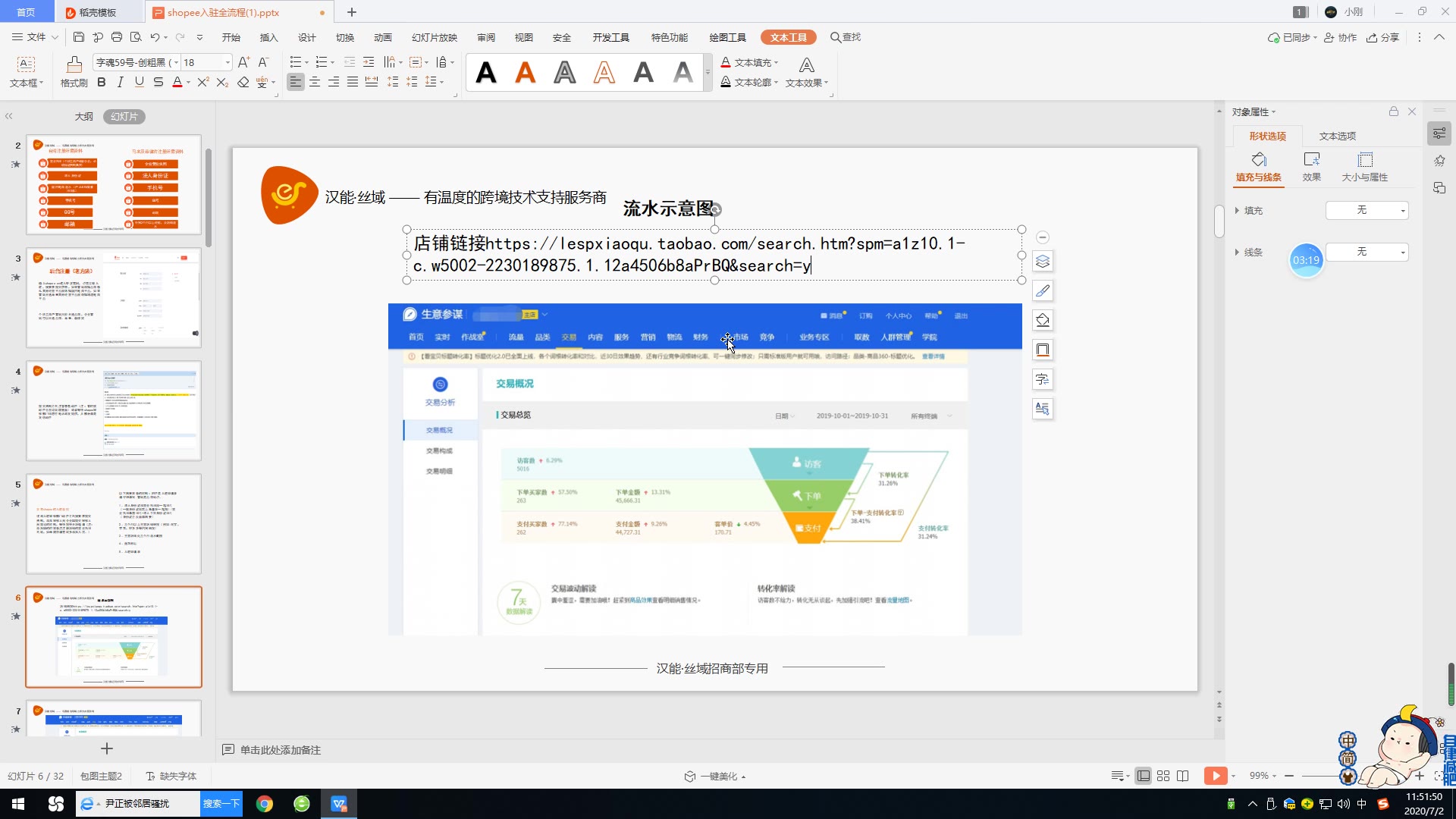Click the text selection floating icon
This screenshot has height=819, width=1456.
tap(1043, 409)
